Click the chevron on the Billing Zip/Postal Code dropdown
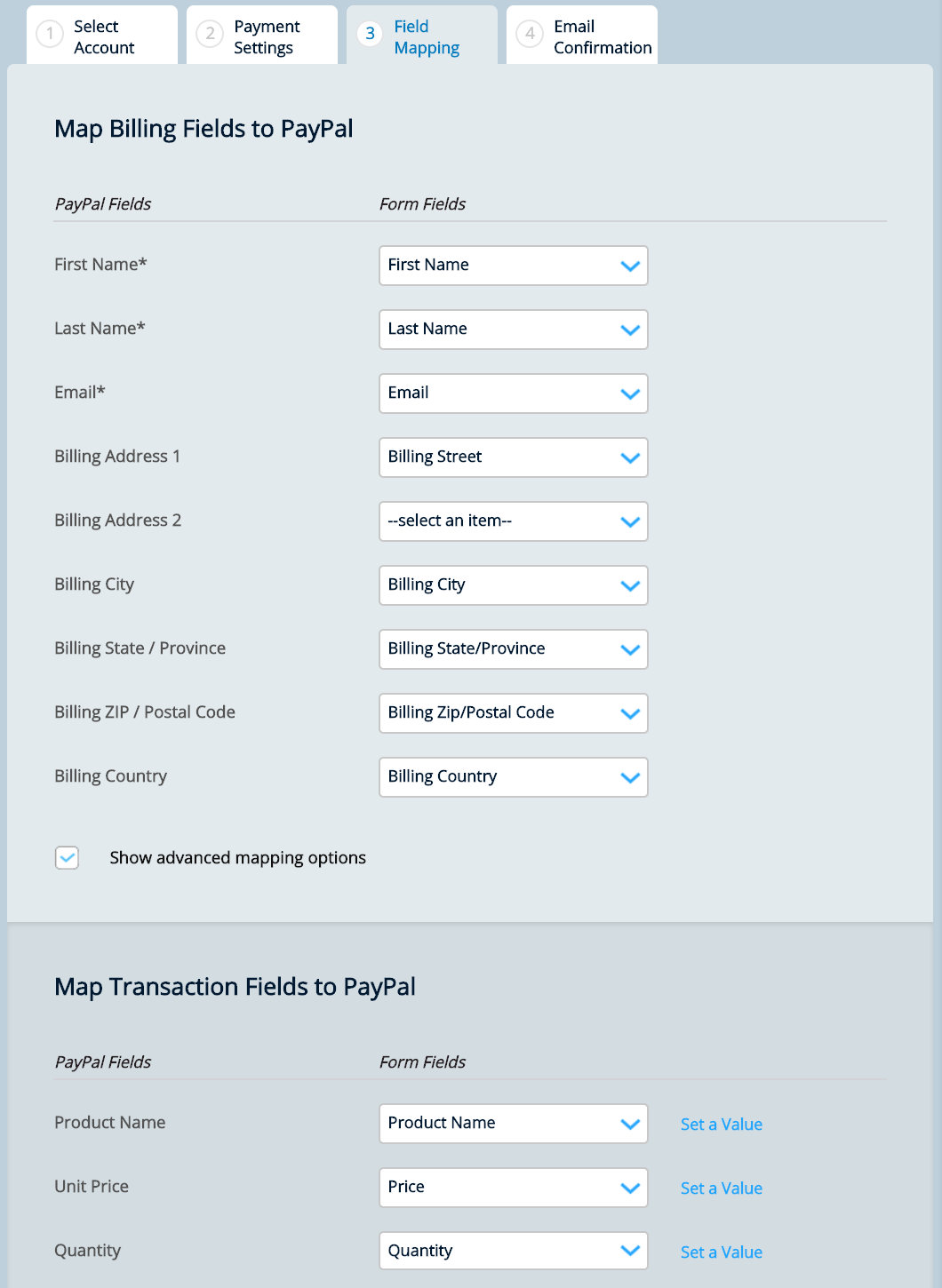Viewport: 942px width, 1288px height. (x=630, y=712)
